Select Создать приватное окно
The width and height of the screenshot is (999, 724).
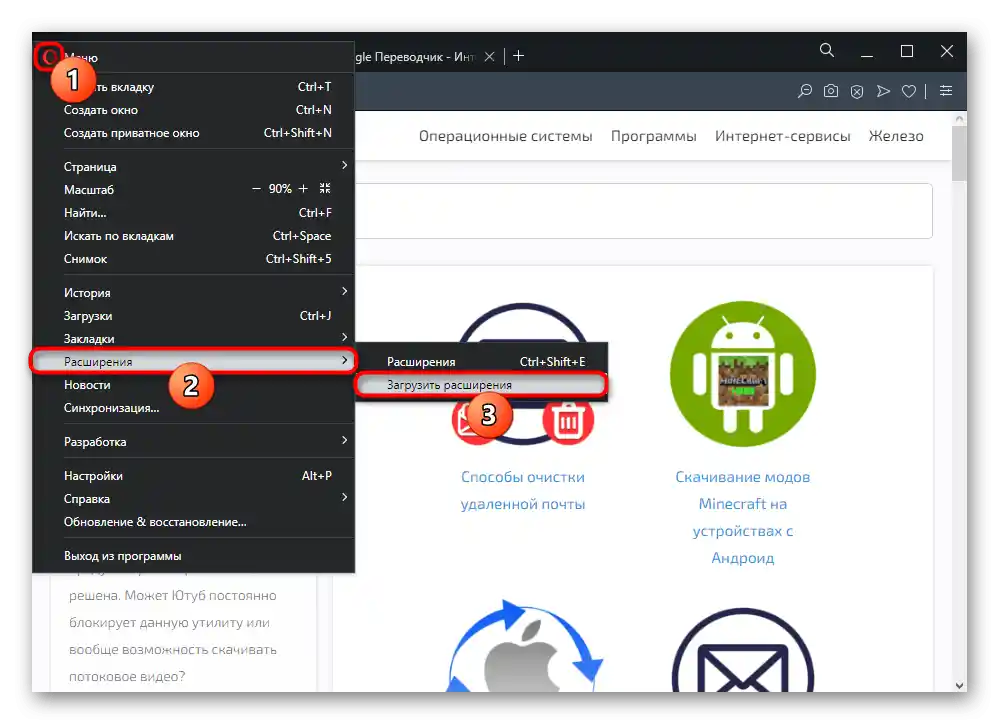(194, 133)
